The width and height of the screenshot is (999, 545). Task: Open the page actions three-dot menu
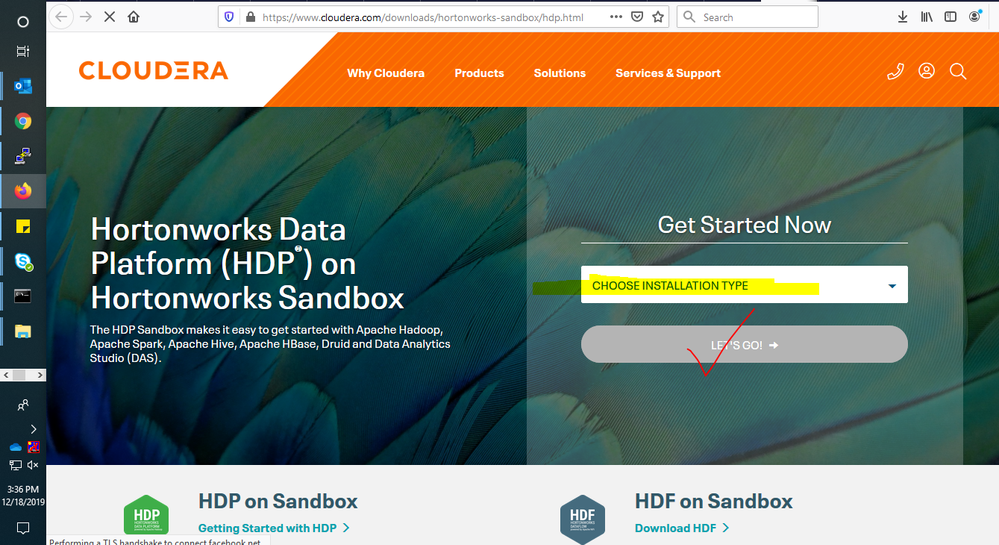tap(615, 17)
